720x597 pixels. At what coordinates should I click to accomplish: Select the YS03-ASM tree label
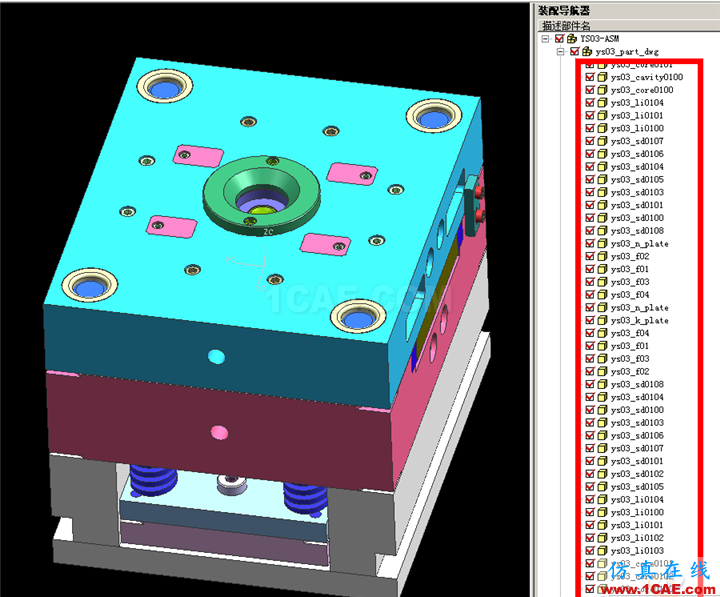[600, 39]
